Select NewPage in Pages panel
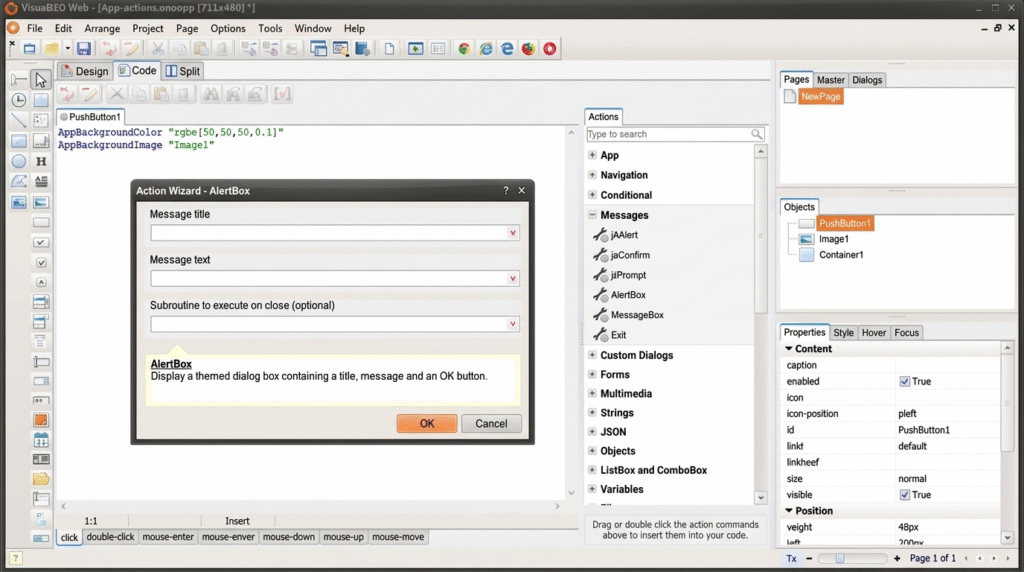The image size is (1024, 572). (x=821, y=96)
